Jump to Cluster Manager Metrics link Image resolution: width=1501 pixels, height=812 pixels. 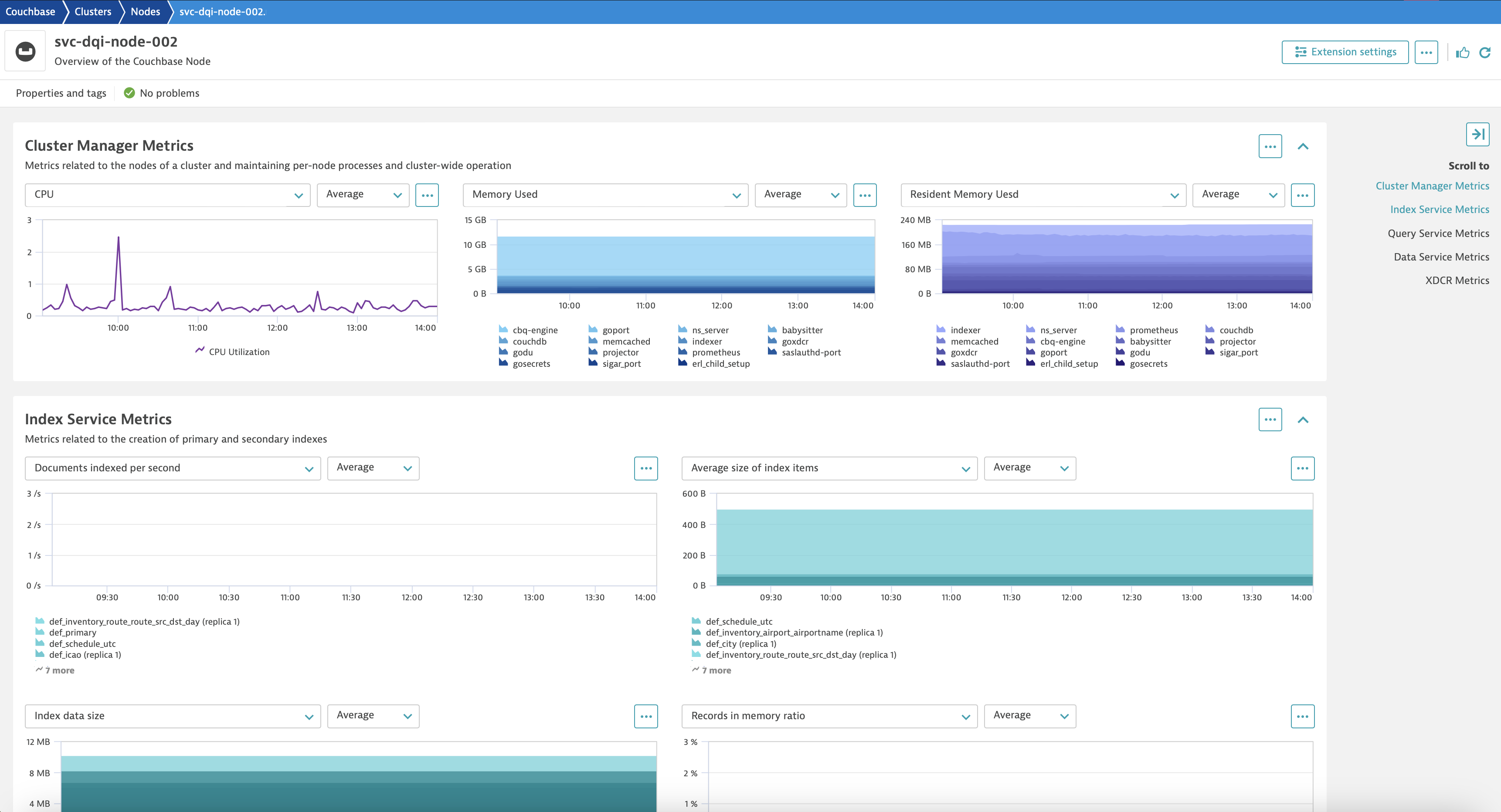coord(1432,186)
